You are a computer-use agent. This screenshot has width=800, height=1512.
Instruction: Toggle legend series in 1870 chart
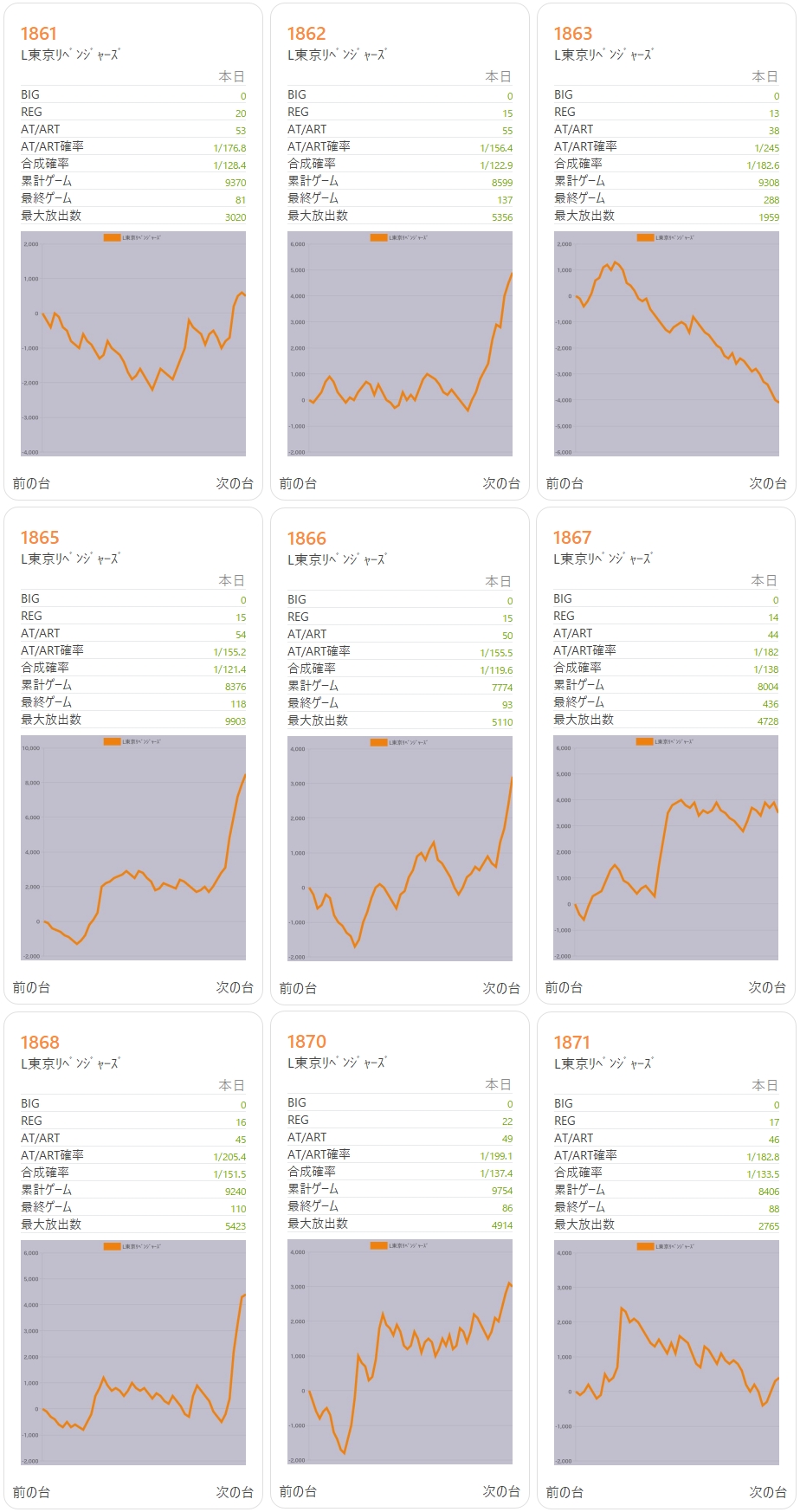click(x=378, y=1245)
